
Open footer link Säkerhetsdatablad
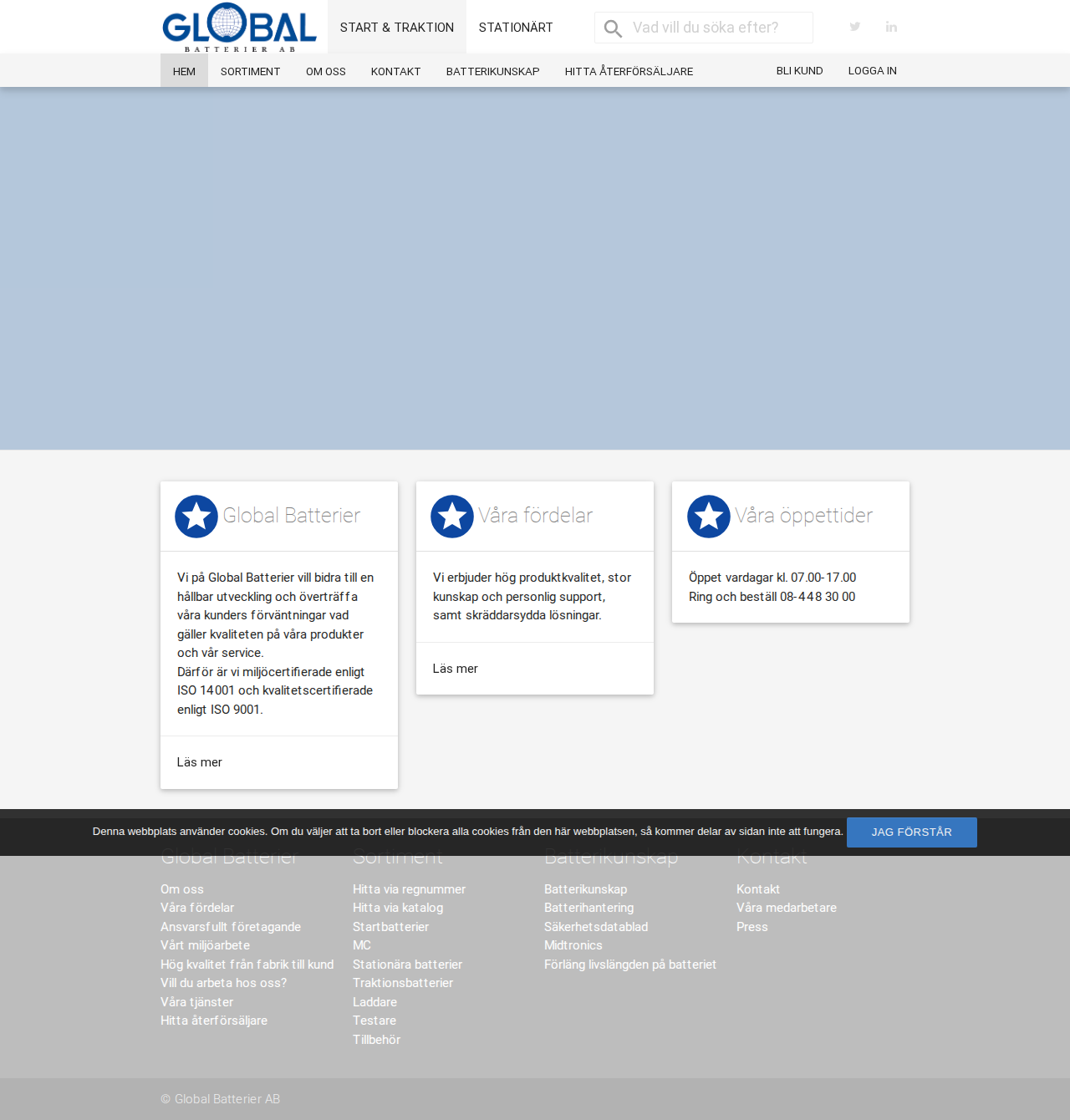click(596, 927)
